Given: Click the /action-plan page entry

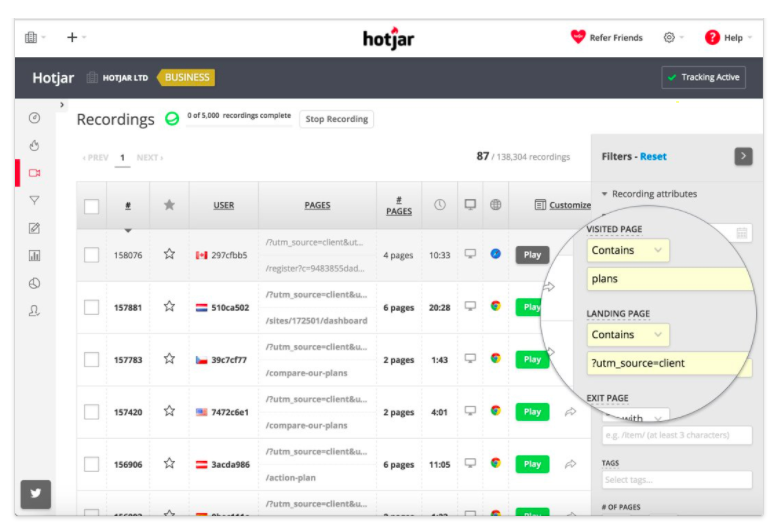Looking at the screenshot, I should point(291,478).
